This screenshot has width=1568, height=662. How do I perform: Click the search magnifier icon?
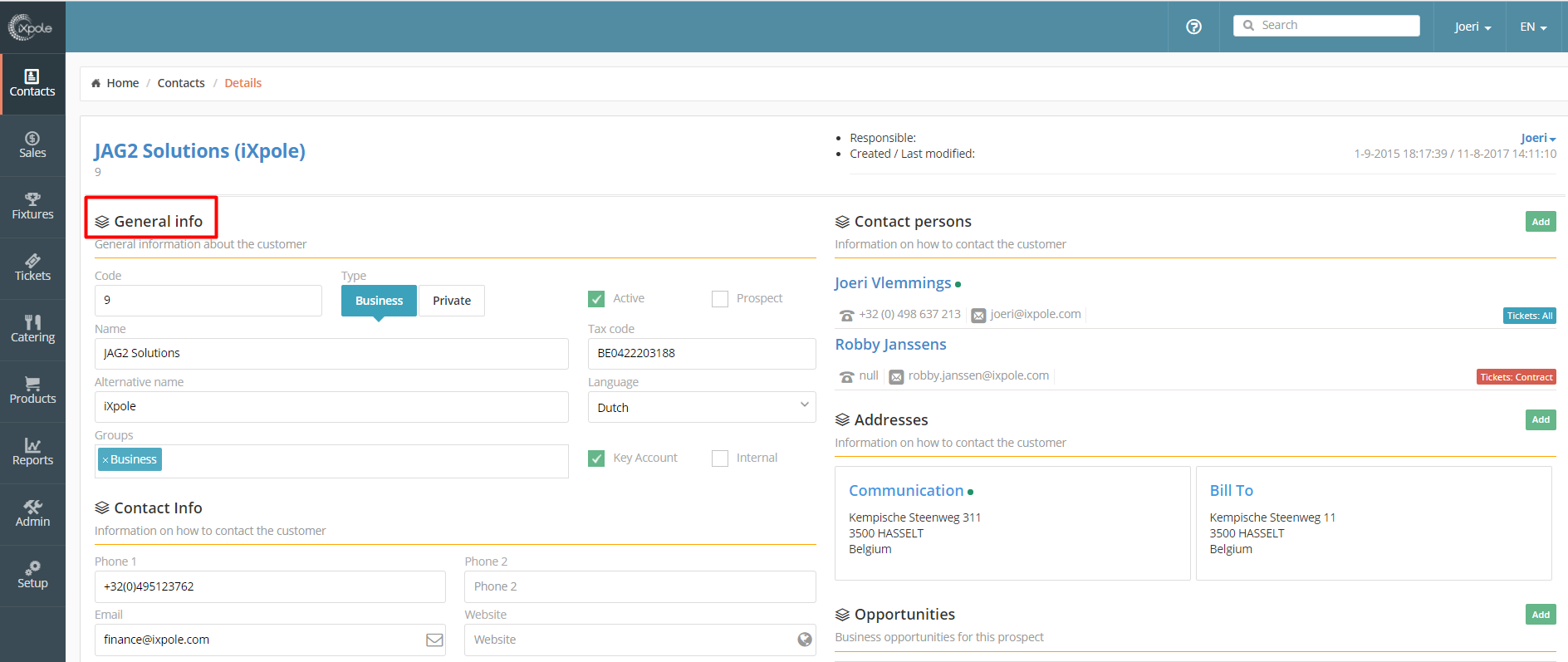click(1248, 26)
